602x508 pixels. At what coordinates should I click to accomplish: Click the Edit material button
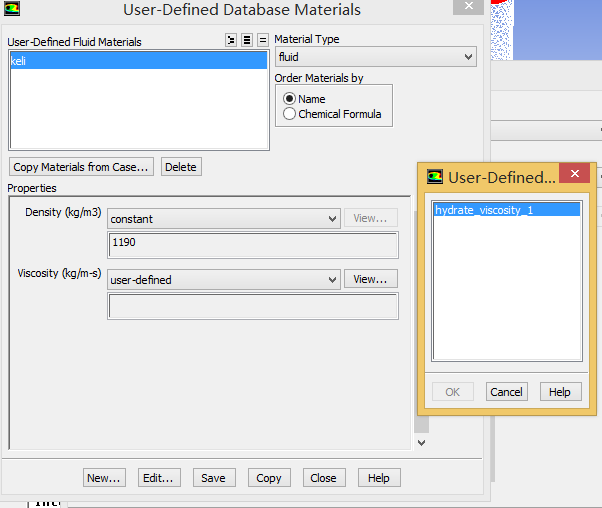coord(159,478)
